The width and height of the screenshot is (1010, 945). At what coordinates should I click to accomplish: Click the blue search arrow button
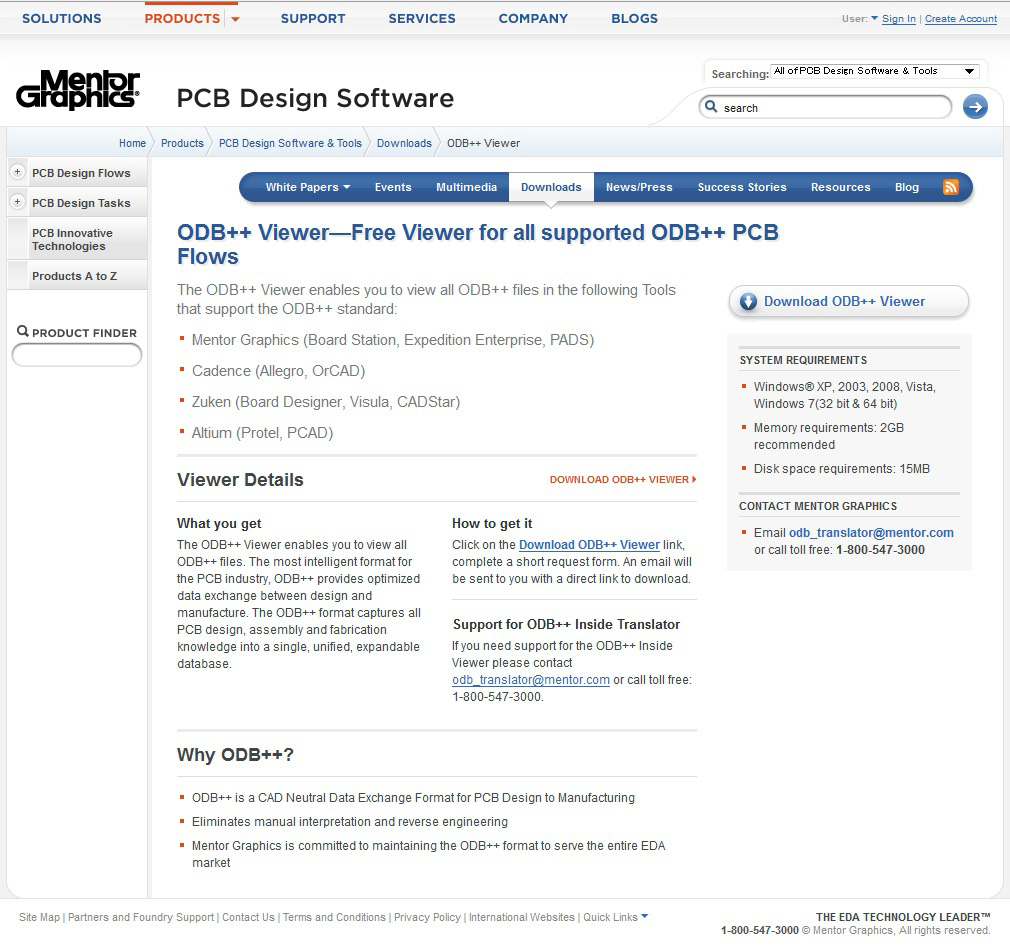point(975,107)
